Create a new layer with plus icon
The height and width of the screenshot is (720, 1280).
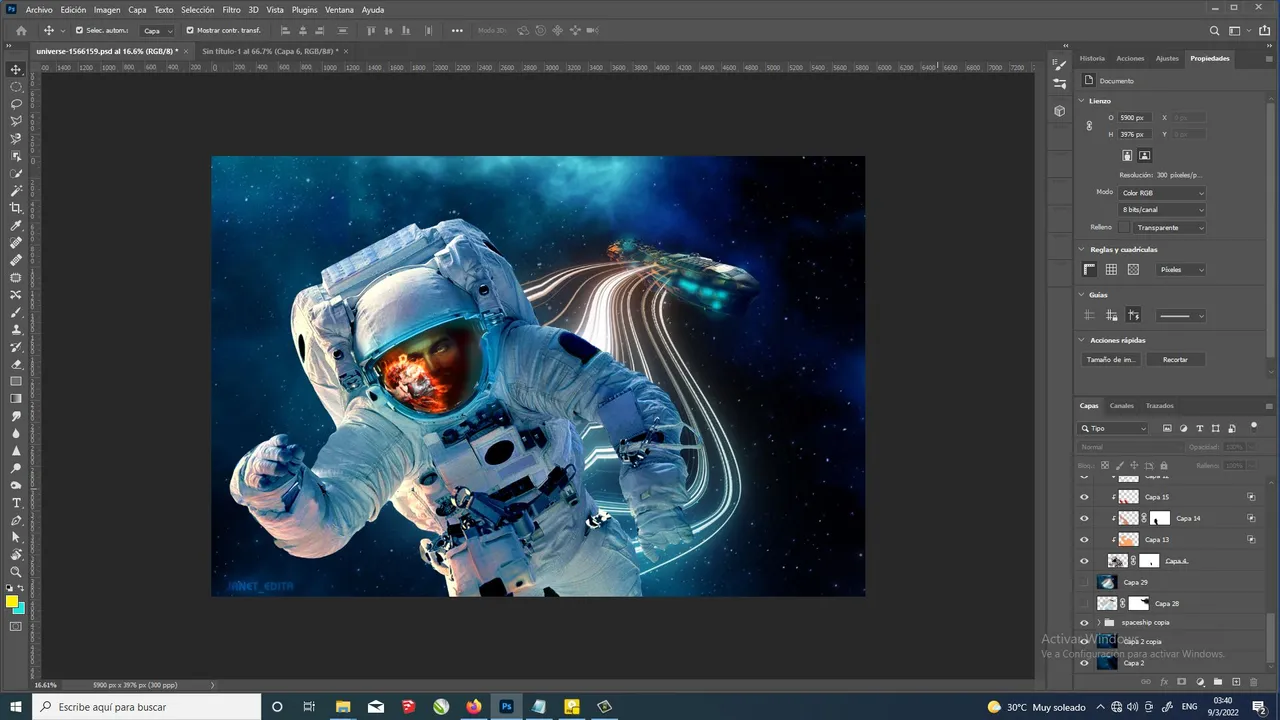point(1236,682)
